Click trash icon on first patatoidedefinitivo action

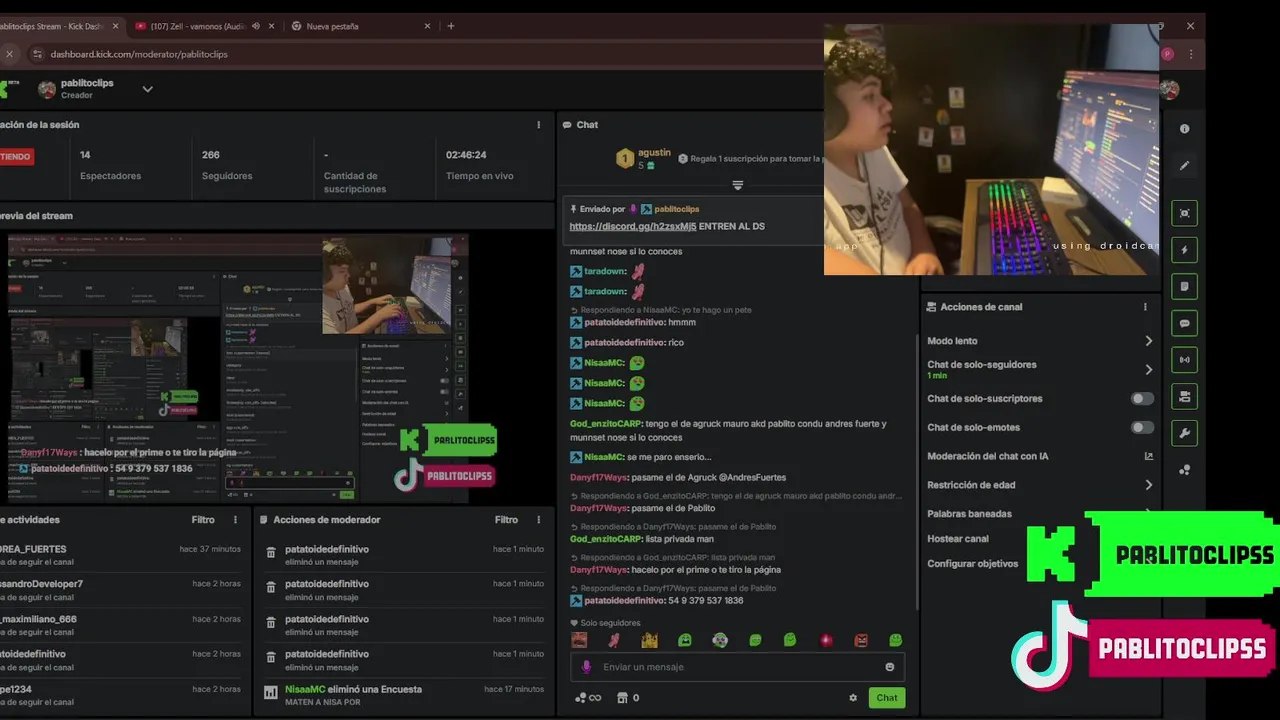coord(270,553)
